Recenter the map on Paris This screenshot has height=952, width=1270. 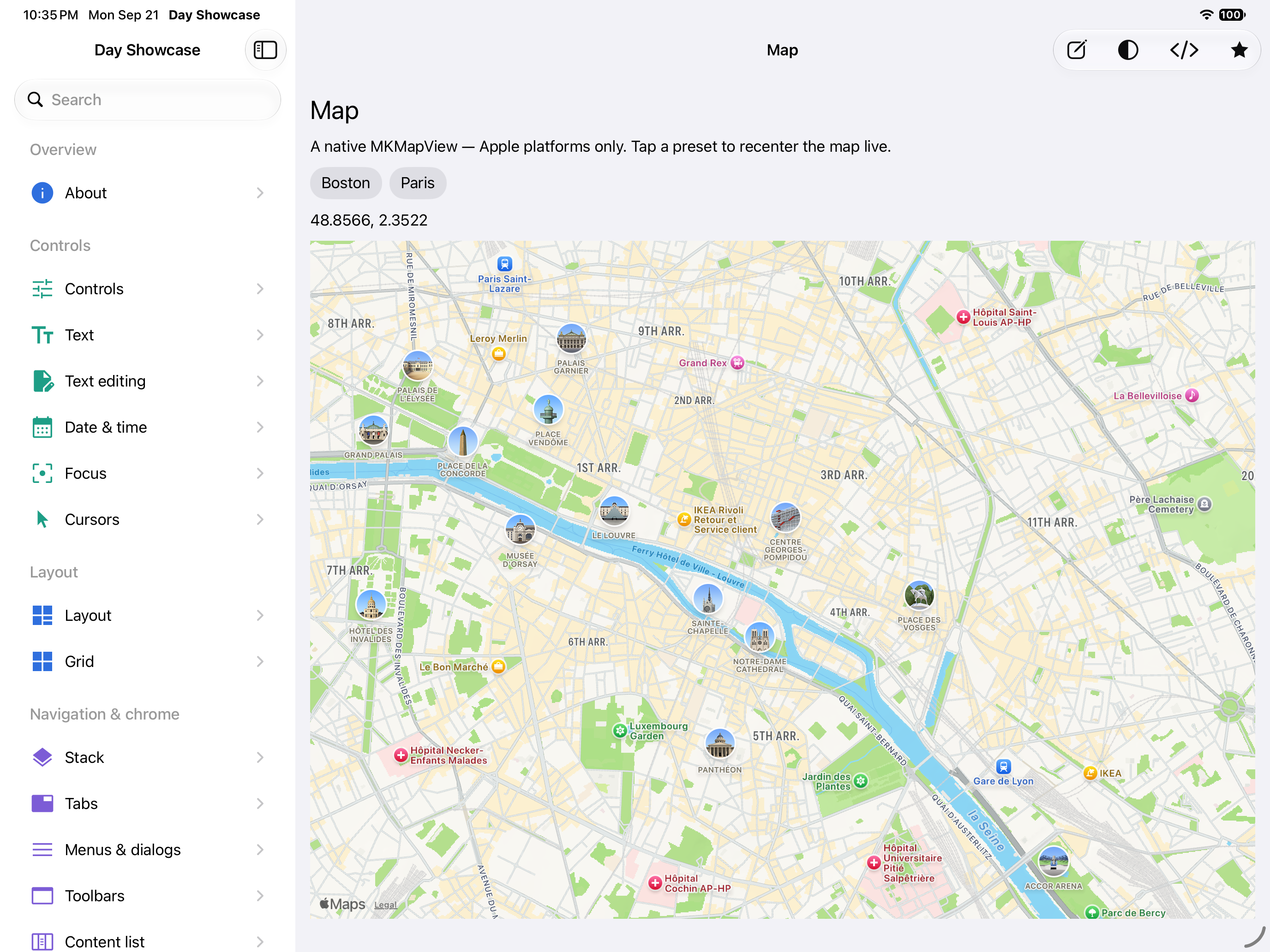point(417,183)
